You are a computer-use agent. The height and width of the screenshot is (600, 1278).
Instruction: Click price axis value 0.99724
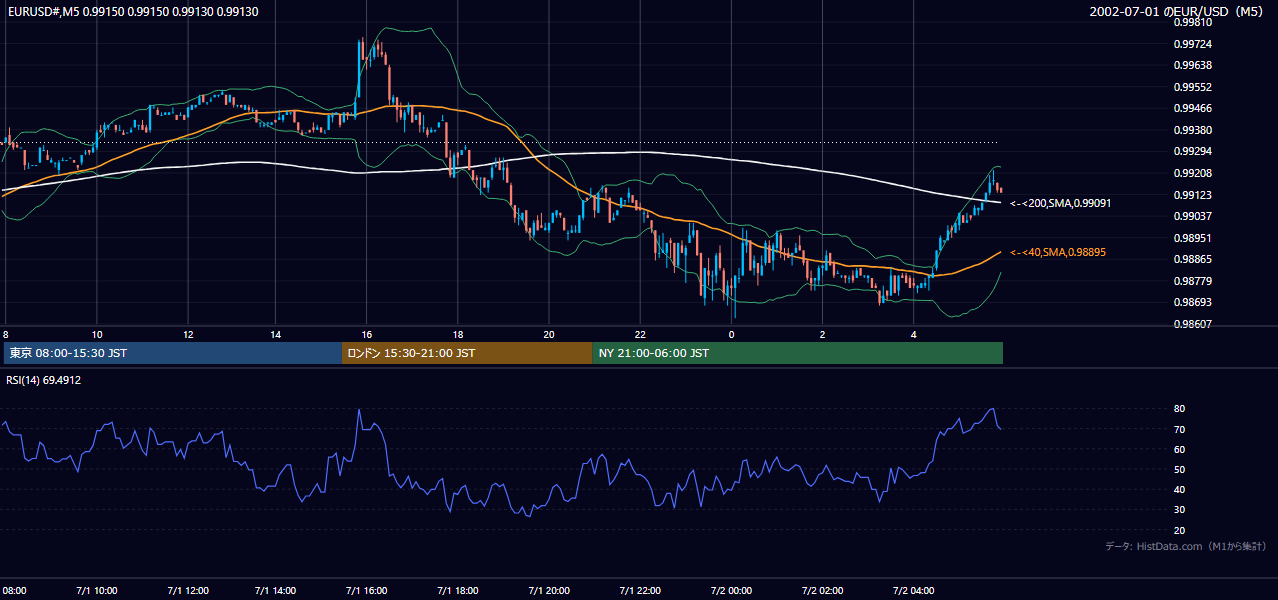[1192, 44]
